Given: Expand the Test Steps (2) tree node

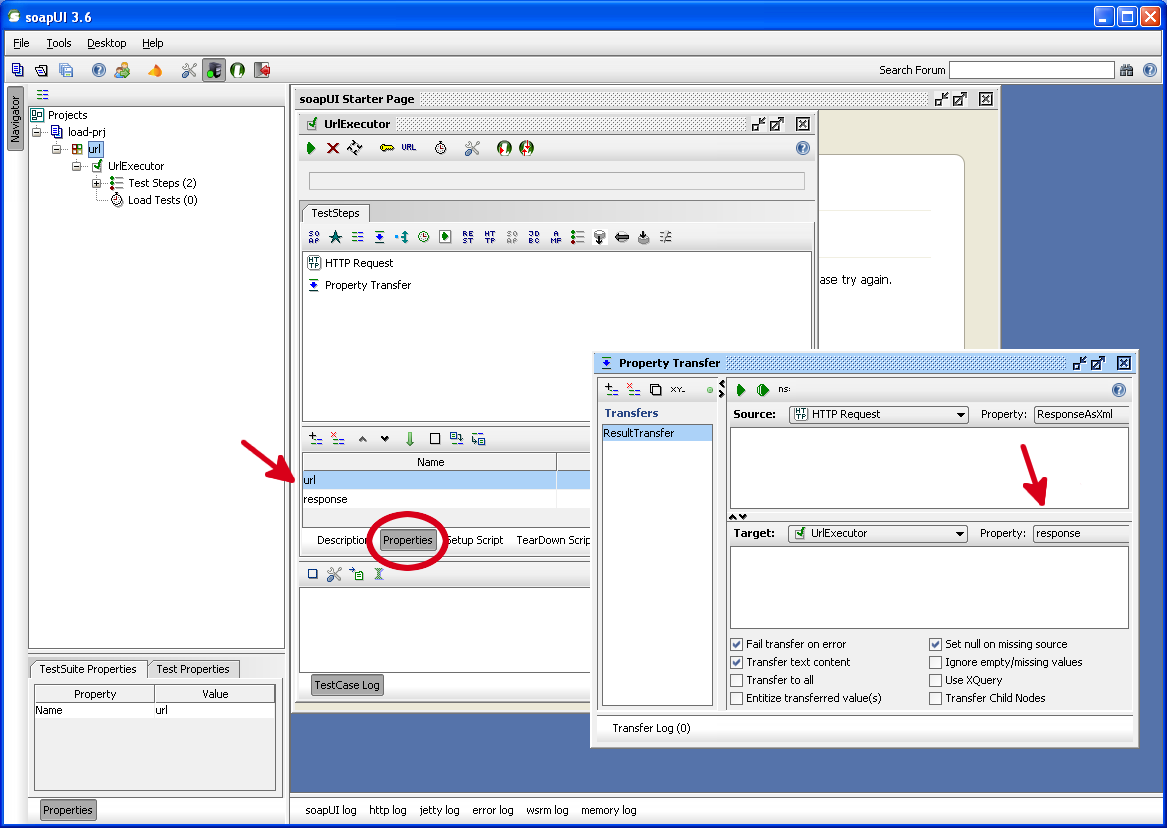Looking at the screenshot, I should pyautogui.click(x=97, y=183).
